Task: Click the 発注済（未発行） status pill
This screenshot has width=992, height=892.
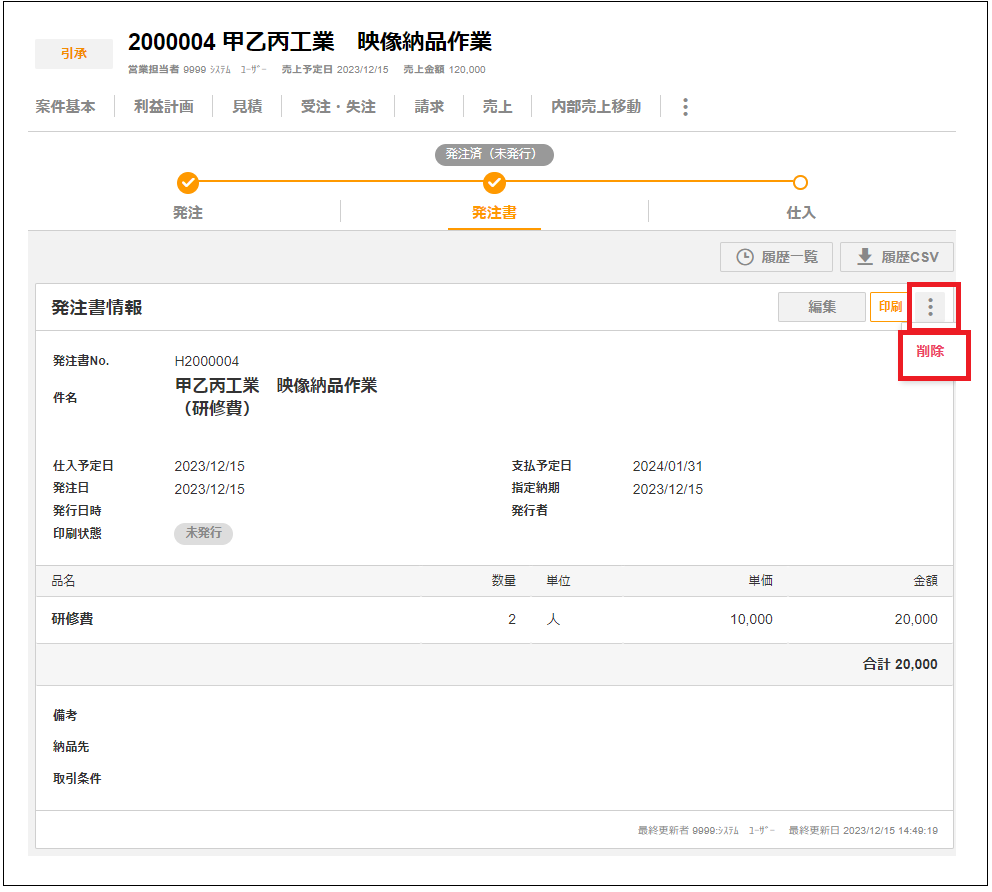Action: click(x=494, y=155)
